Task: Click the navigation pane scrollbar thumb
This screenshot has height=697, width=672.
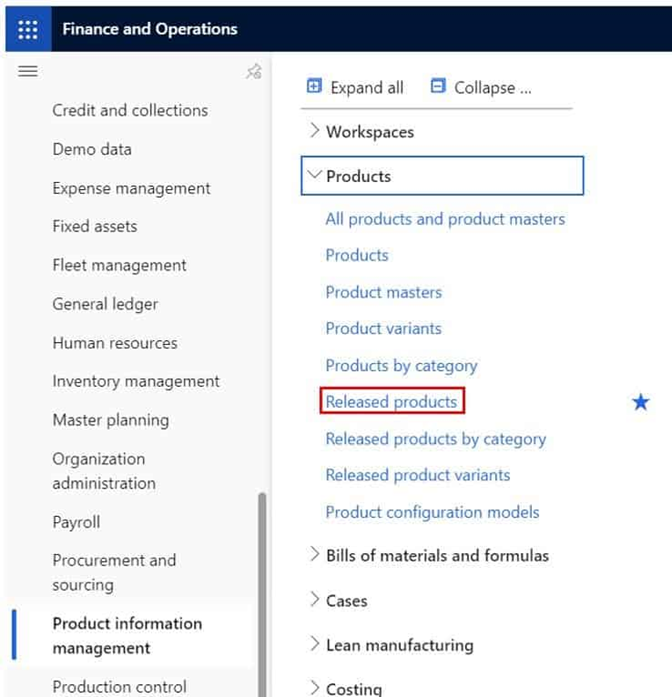Action: tap(262, 594)
